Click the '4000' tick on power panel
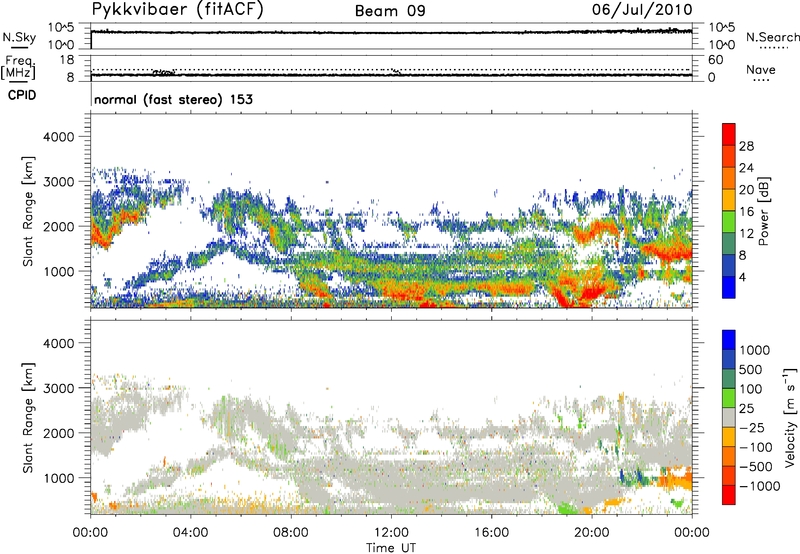This screenshot has height=554, width=800. click(x=58, y=137)
